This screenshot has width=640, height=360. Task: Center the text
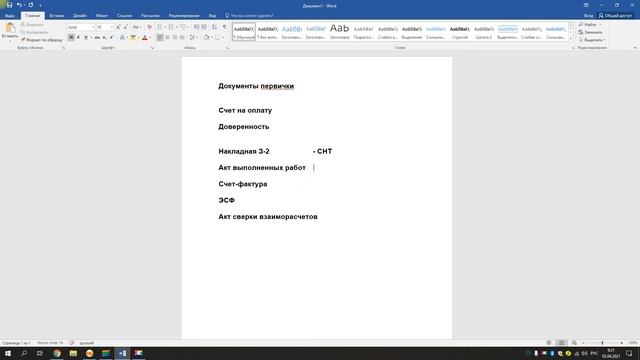167,37
